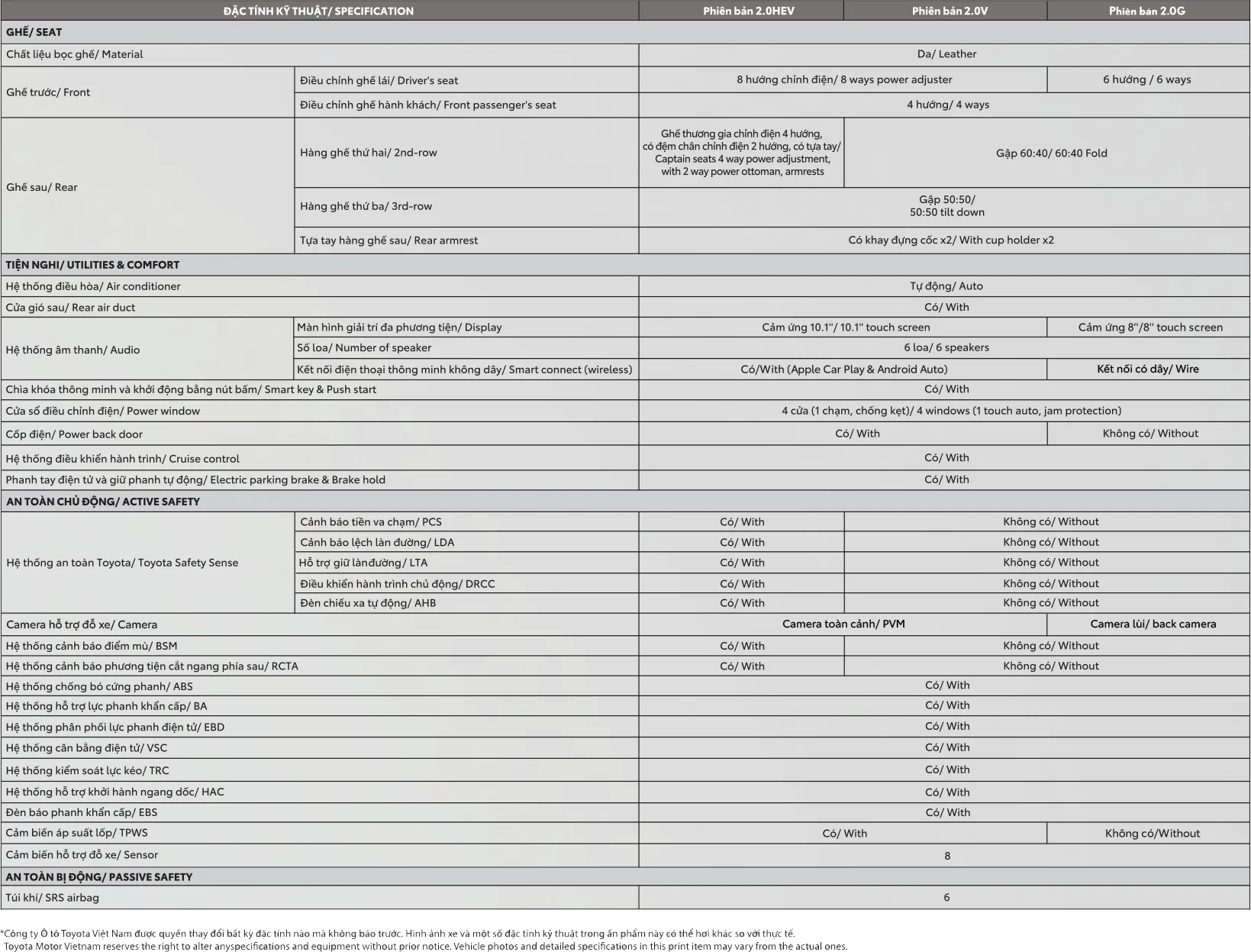Click the Cảm ứng 8" touch screen cell
1251x952 pixels.
[1149, 328]
